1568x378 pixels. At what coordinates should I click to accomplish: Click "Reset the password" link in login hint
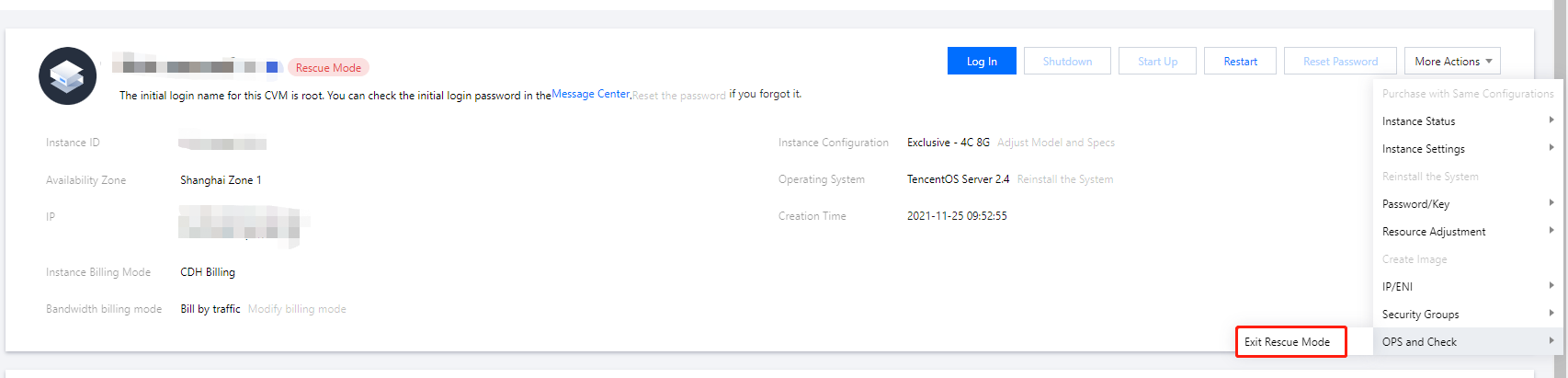point(679,96)
